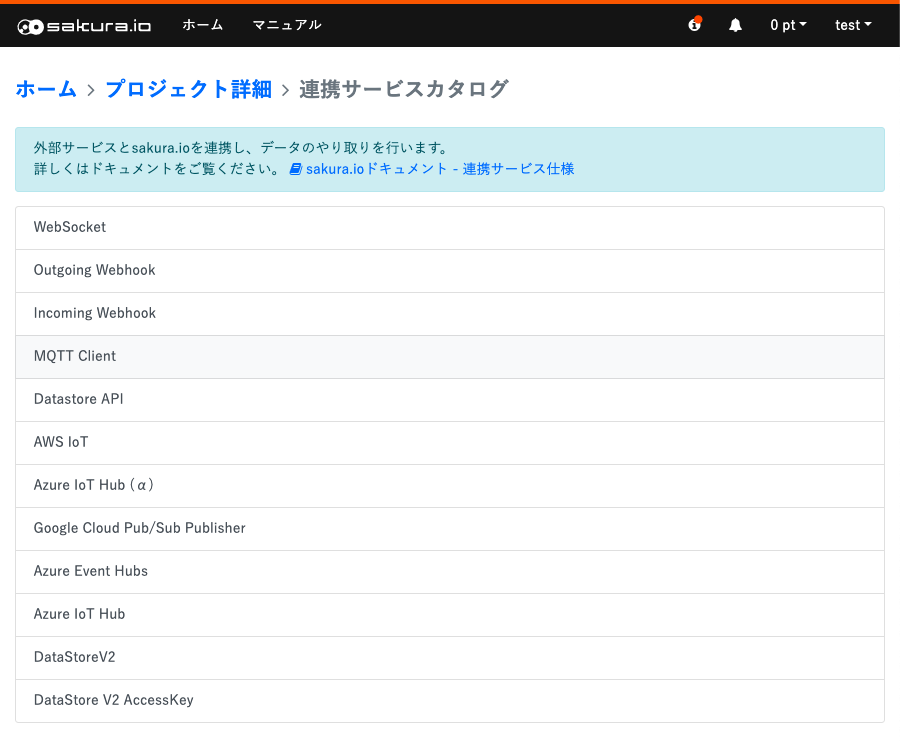Pick Azure Event Hubs in the list
The image size is (900, 745).
coord(450,572)
